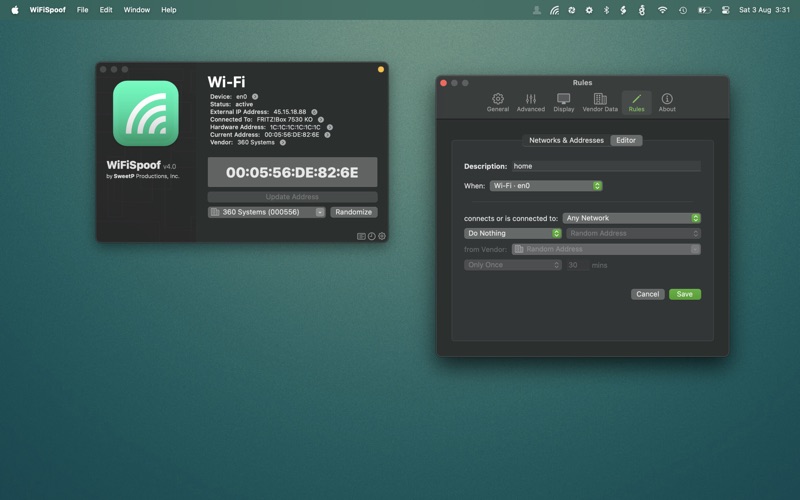Viewport: 800px width, 500px height.
Task: Open the gear settings icon at WiFiSpoof bottom
Action: (382, 236)
